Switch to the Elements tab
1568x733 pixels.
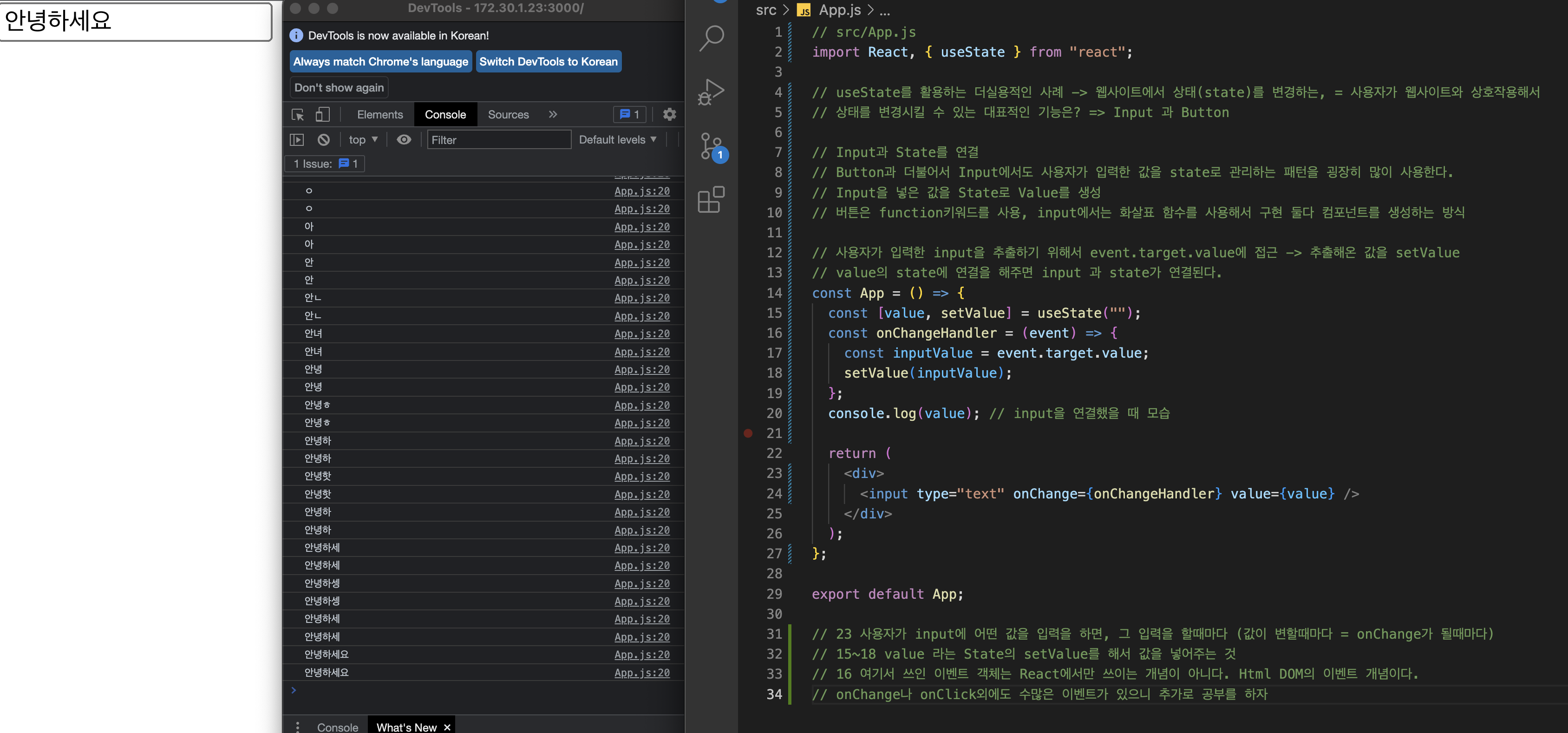[x=380, y=114]
